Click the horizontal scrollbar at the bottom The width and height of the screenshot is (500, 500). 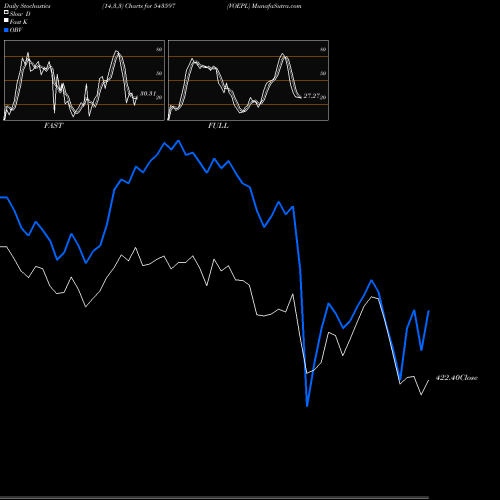click(x=214, y=497)
